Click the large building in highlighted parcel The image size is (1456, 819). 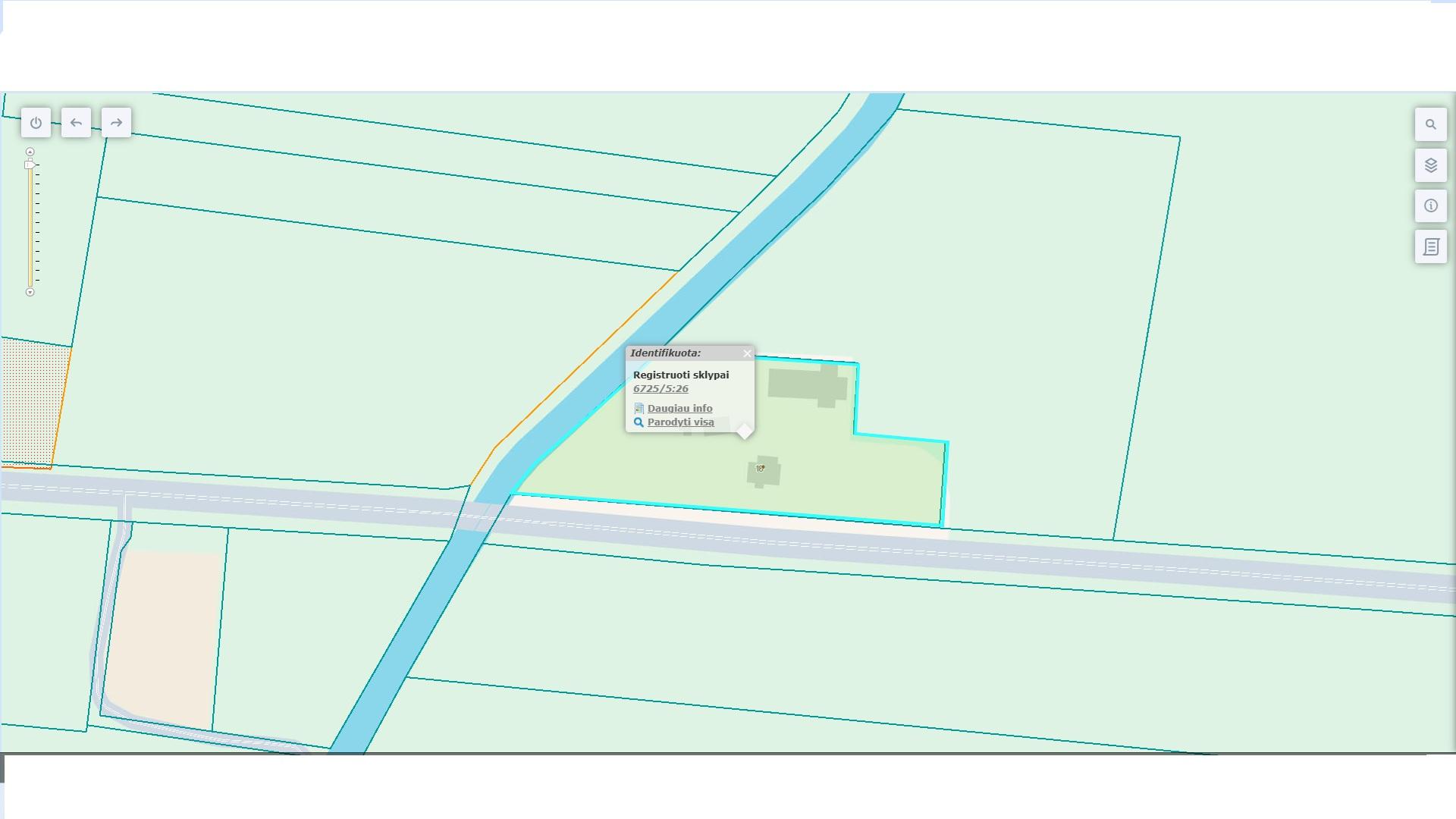tap(807, 384)
